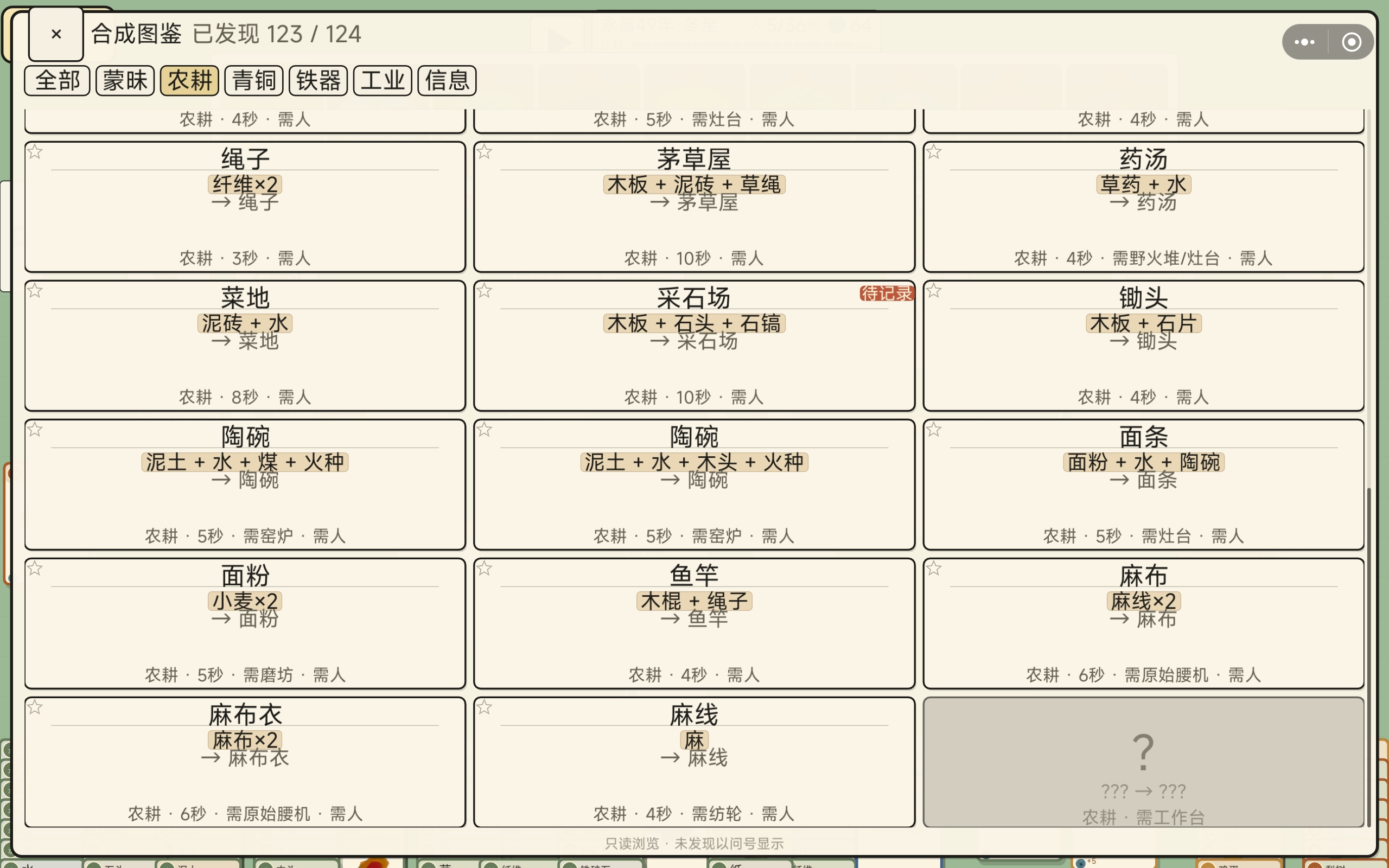Close the 合成图鉴 panel
1389x868 pixels.
click(56, 34)
